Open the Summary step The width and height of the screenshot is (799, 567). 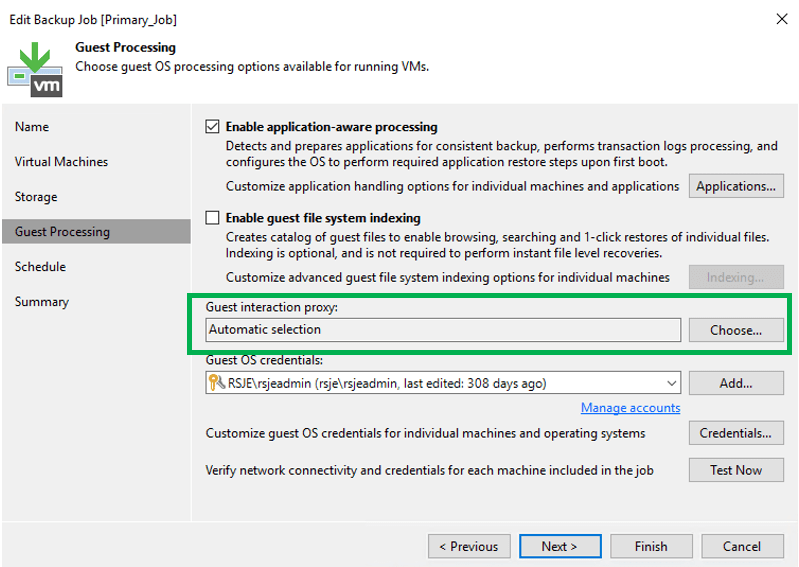tap(42, 302)
